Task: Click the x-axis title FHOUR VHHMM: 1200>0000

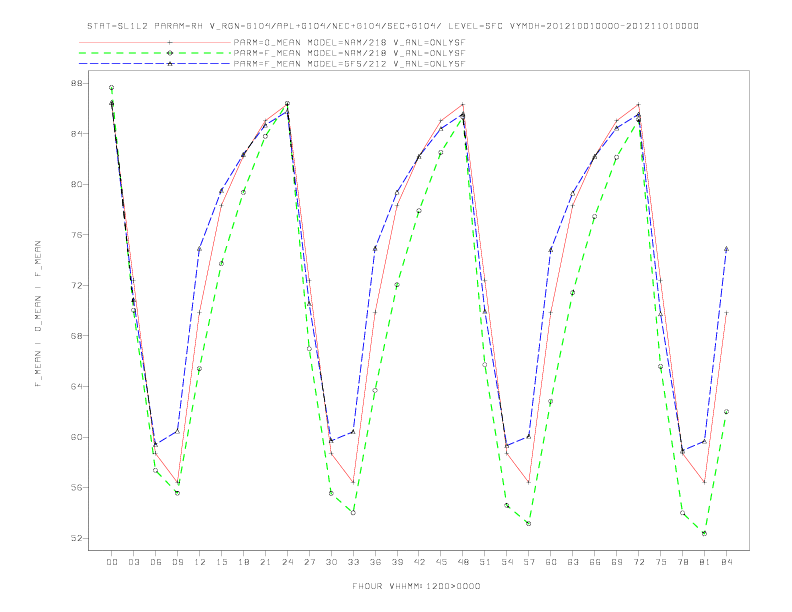Action: pyautogui.click(x=416, y=586)
